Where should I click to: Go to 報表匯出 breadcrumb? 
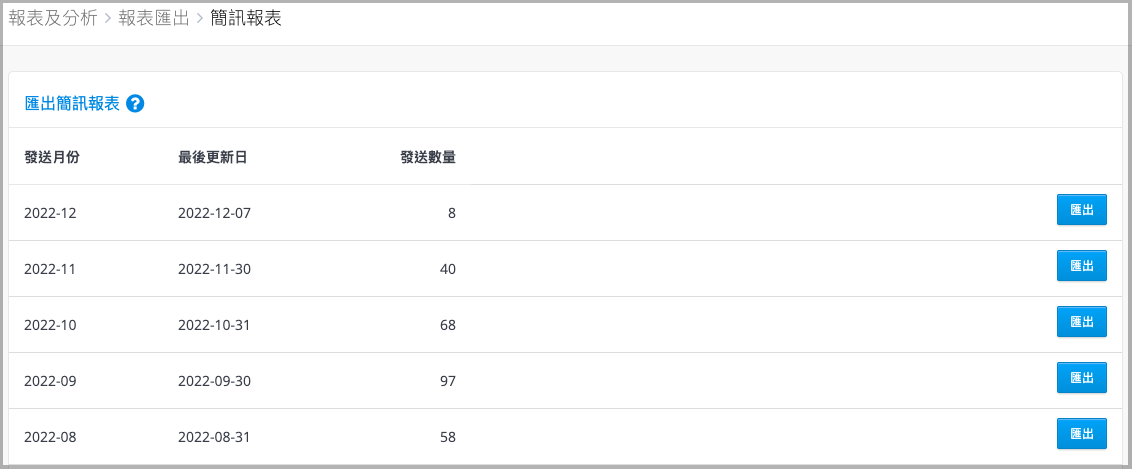click(x=154, y=19)
